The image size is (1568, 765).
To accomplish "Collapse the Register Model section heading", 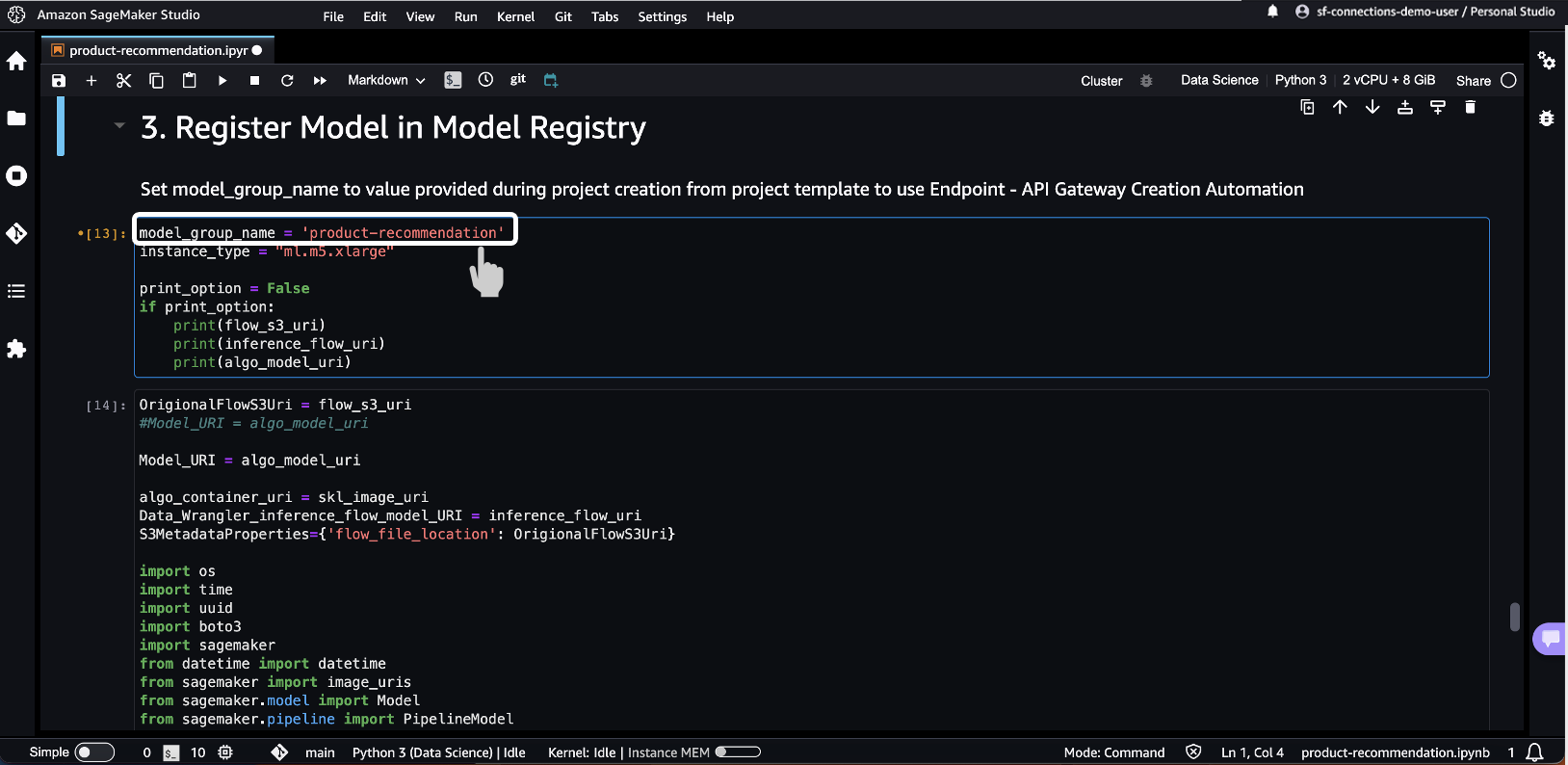I will pyautogui.click(x=119, y=125).
